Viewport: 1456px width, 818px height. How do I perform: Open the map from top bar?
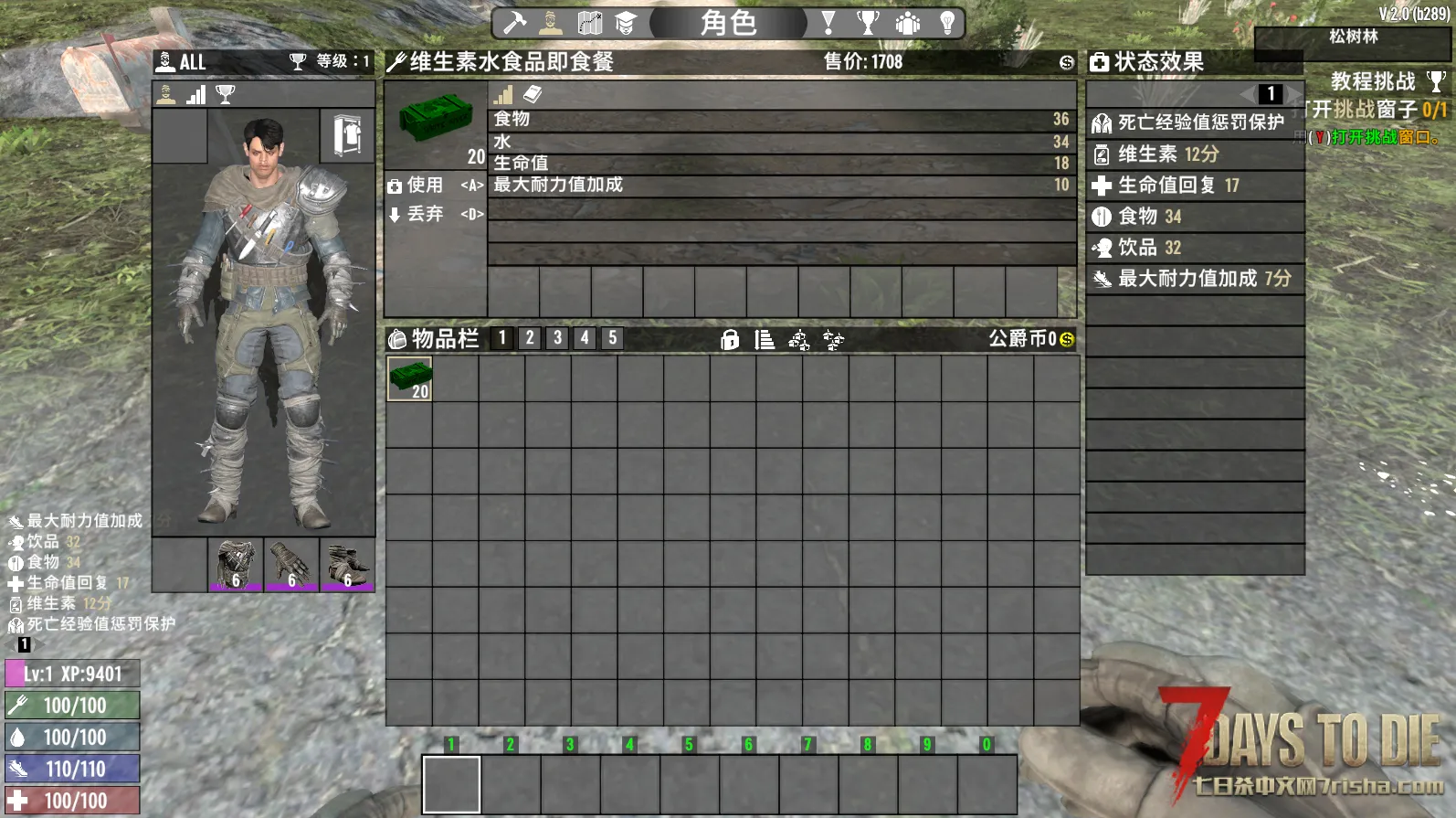589,23
